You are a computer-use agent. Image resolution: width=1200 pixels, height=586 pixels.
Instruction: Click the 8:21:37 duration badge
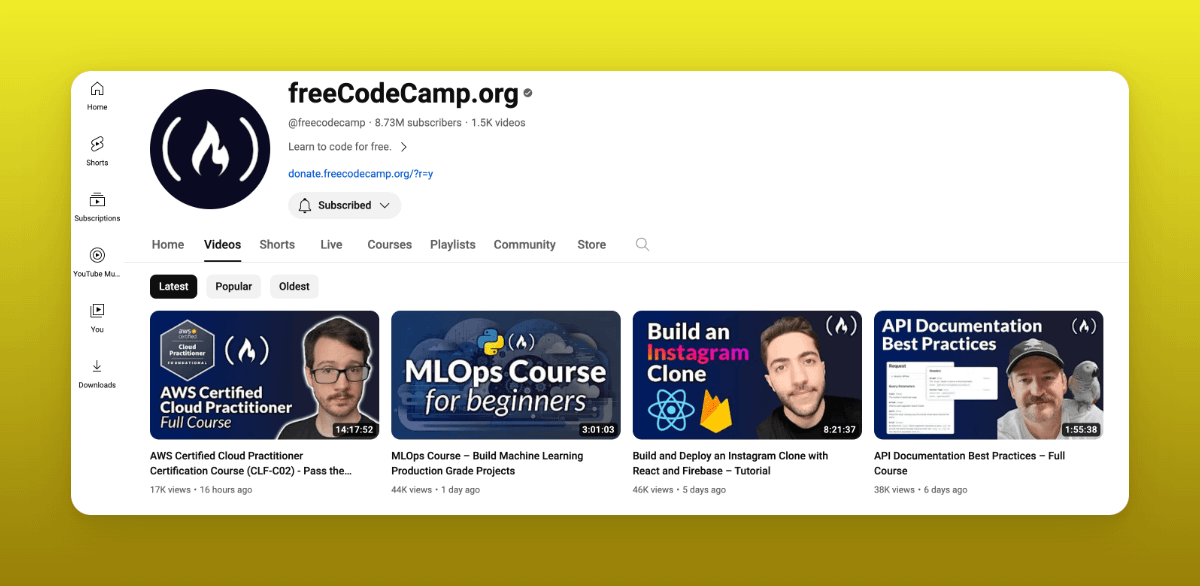pos(840,429)
